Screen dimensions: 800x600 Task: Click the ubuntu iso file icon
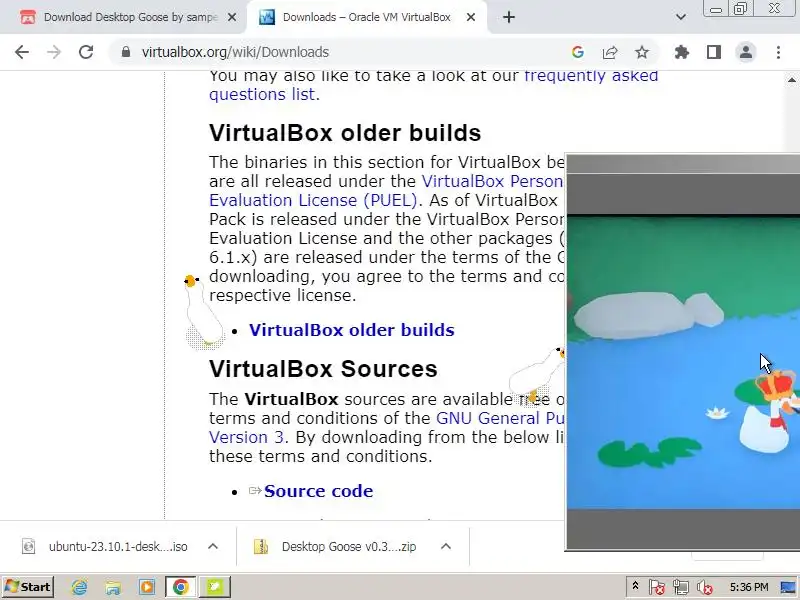coord(29,546)
